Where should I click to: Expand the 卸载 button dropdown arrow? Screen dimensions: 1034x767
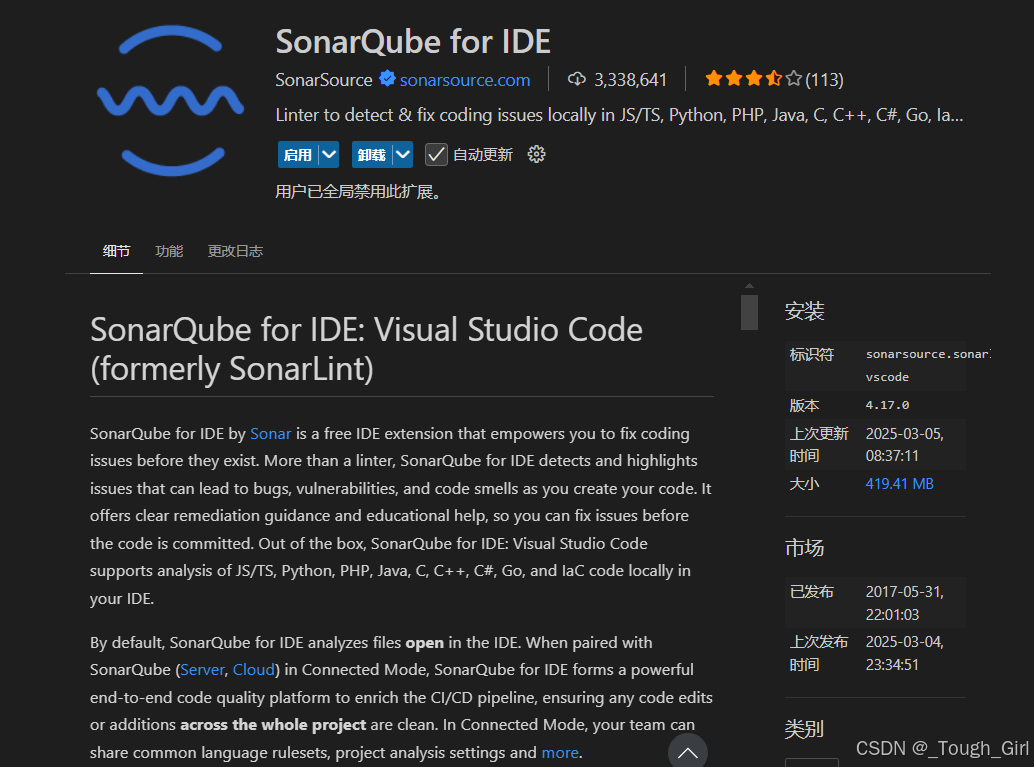403,154
